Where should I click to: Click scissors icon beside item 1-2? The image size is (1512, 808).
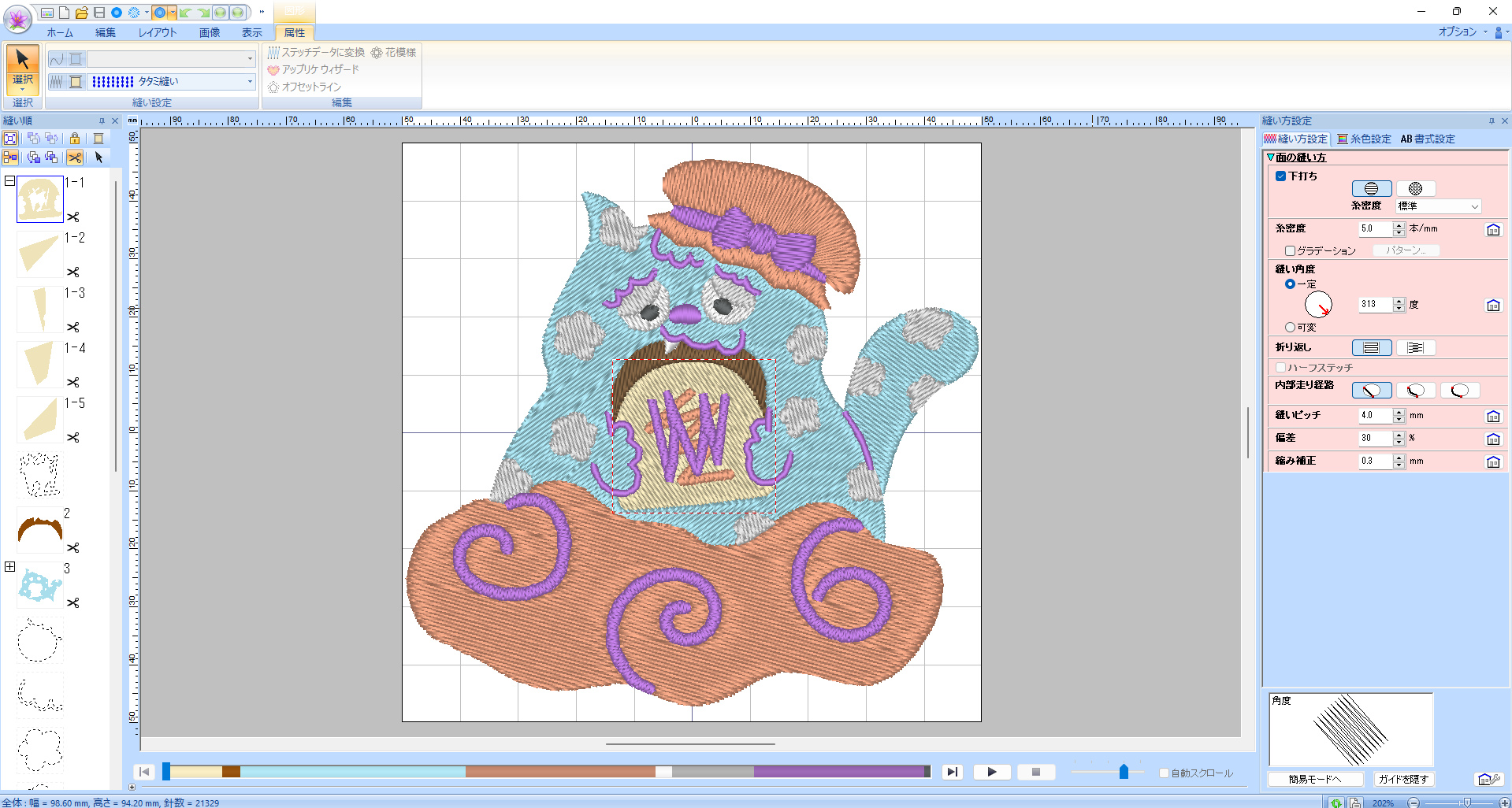(73, 272)
